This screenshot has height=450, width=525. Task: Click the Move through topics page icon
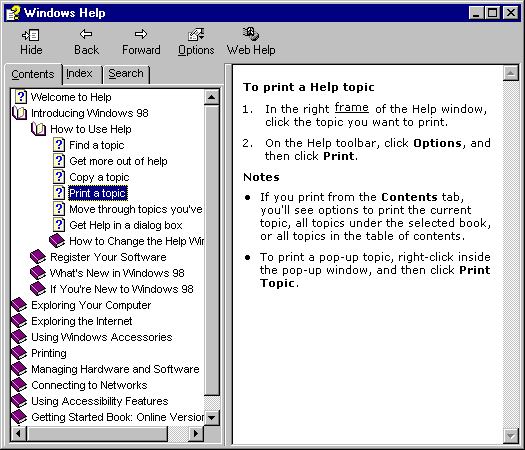59,209
